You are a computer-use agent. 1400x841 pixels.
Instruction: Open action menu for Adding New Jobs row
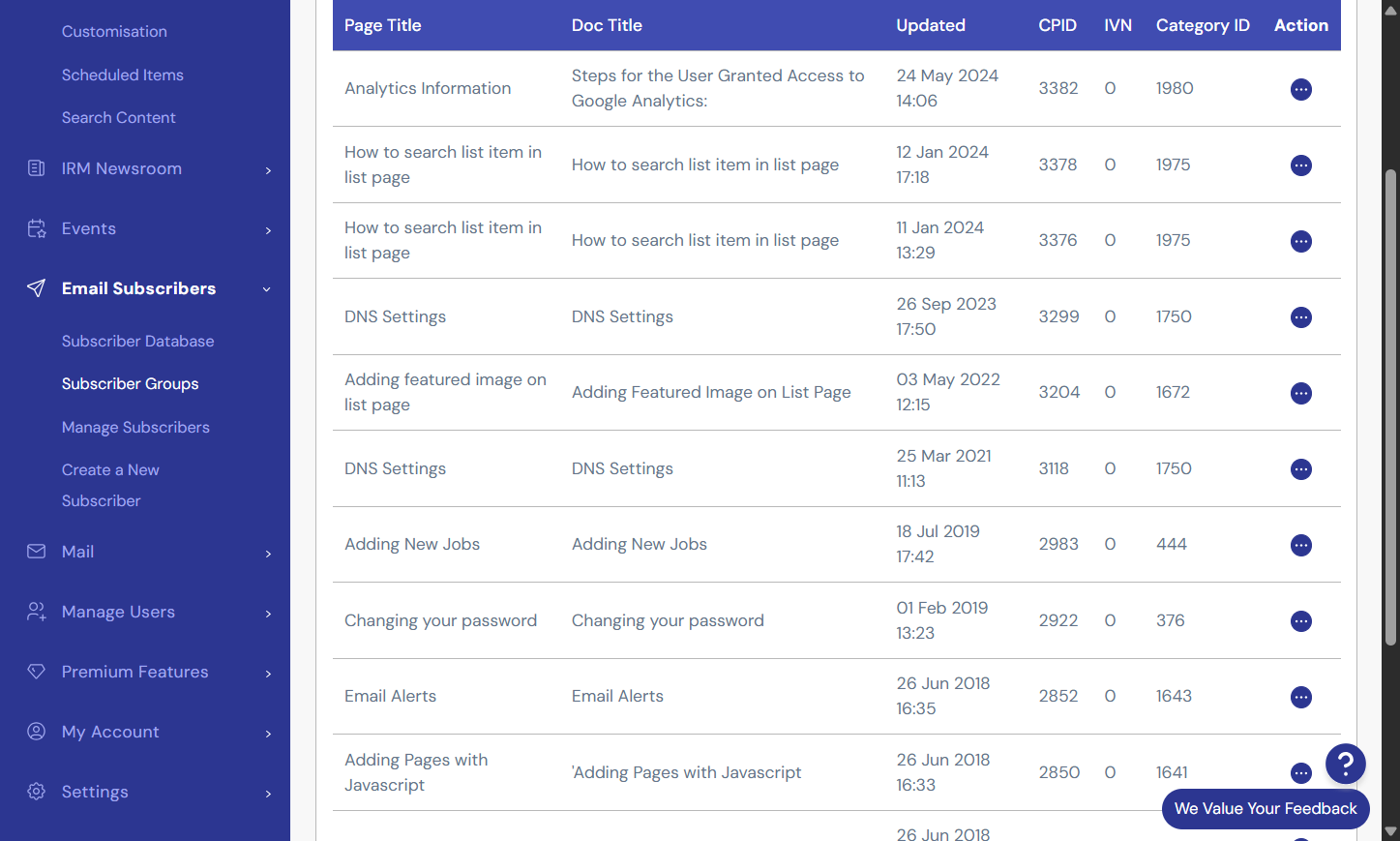(1301, 545)
